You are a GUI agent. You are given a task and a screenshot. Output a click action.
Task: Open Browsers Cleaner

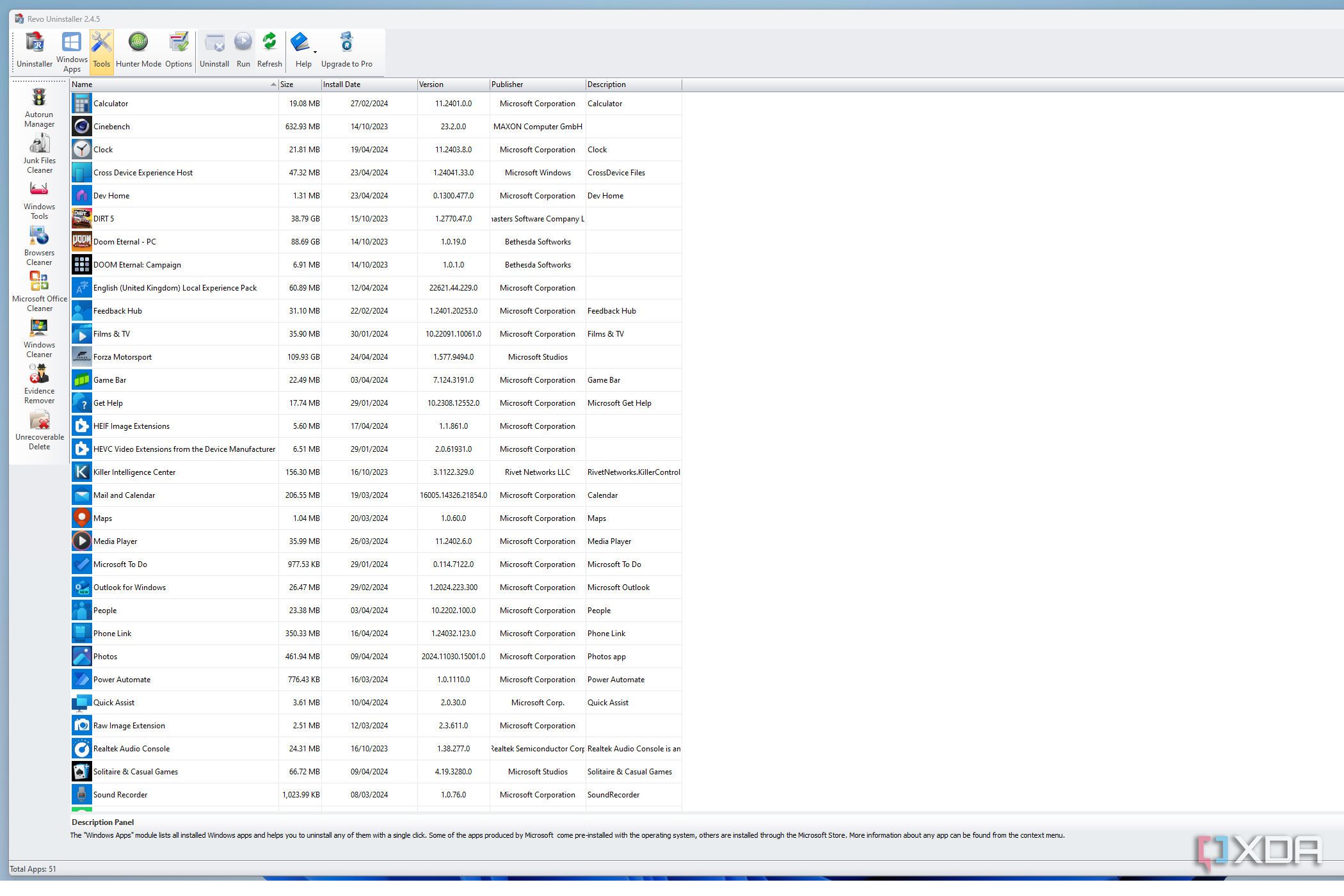(39, 246)
